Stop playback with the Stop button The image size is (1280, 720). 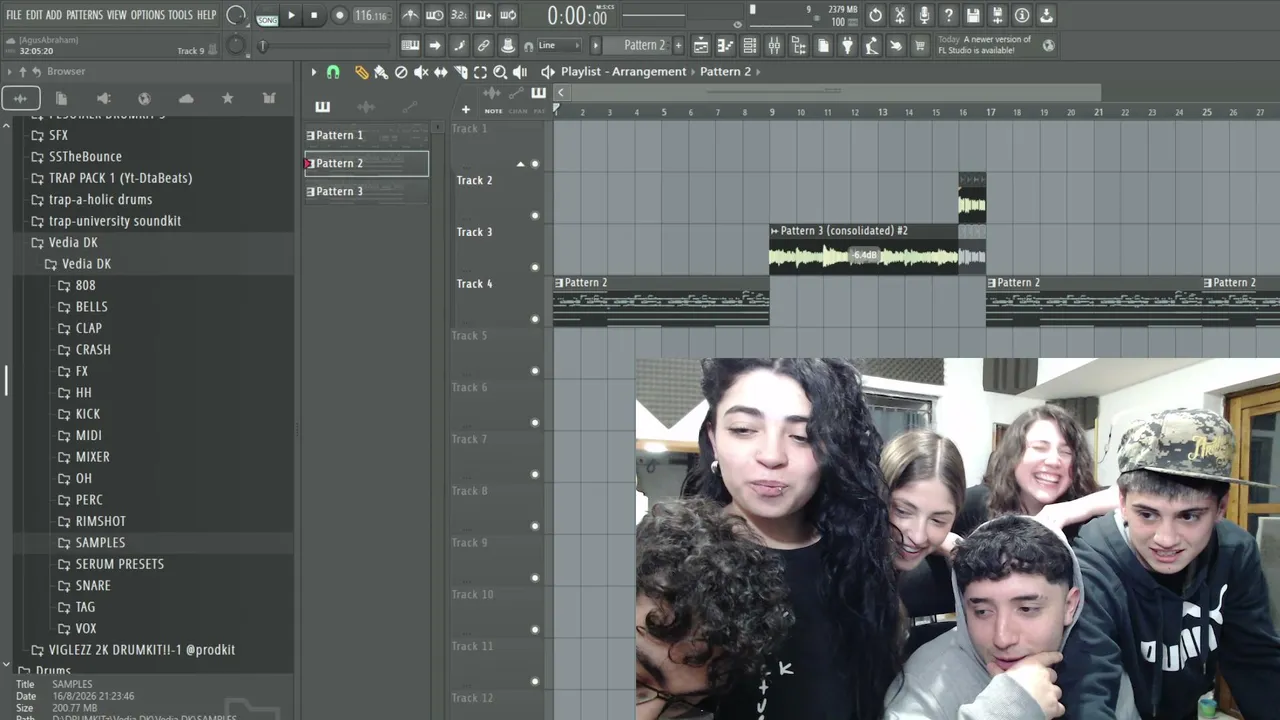click(x=314, y=15)
